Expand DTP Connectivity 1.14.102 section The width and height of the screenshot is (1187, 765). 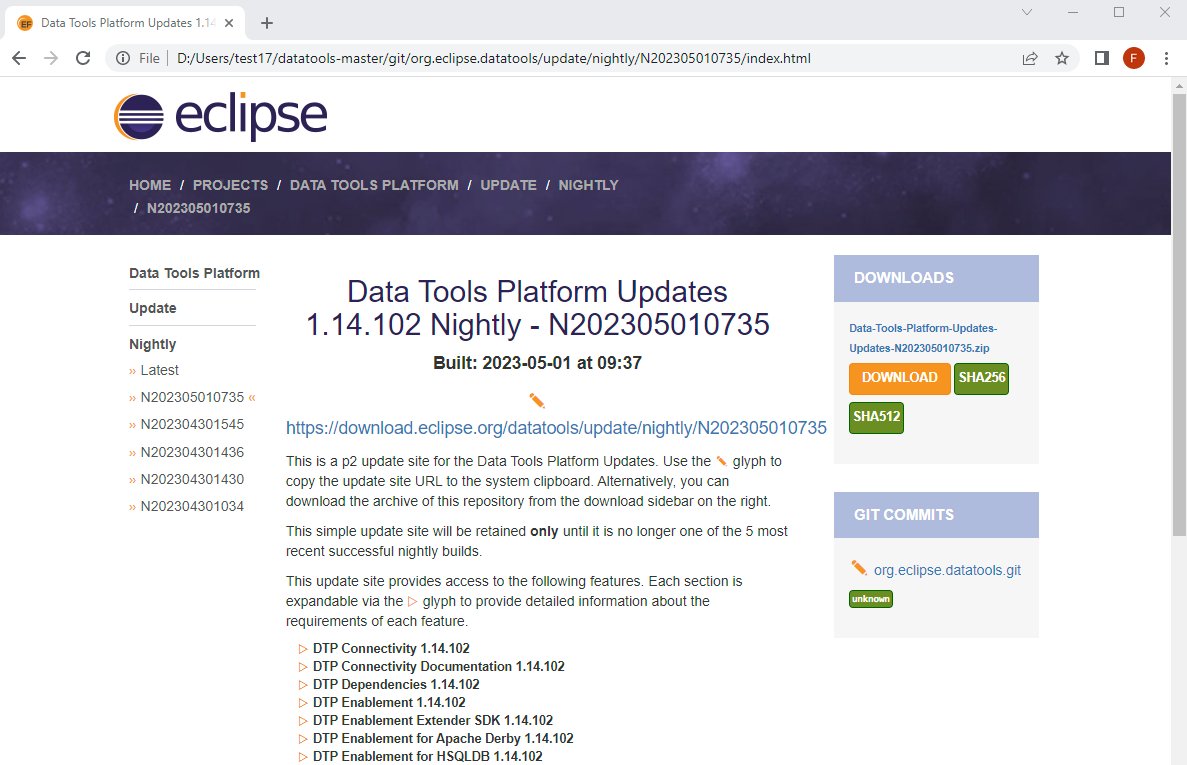click(303, 649)
